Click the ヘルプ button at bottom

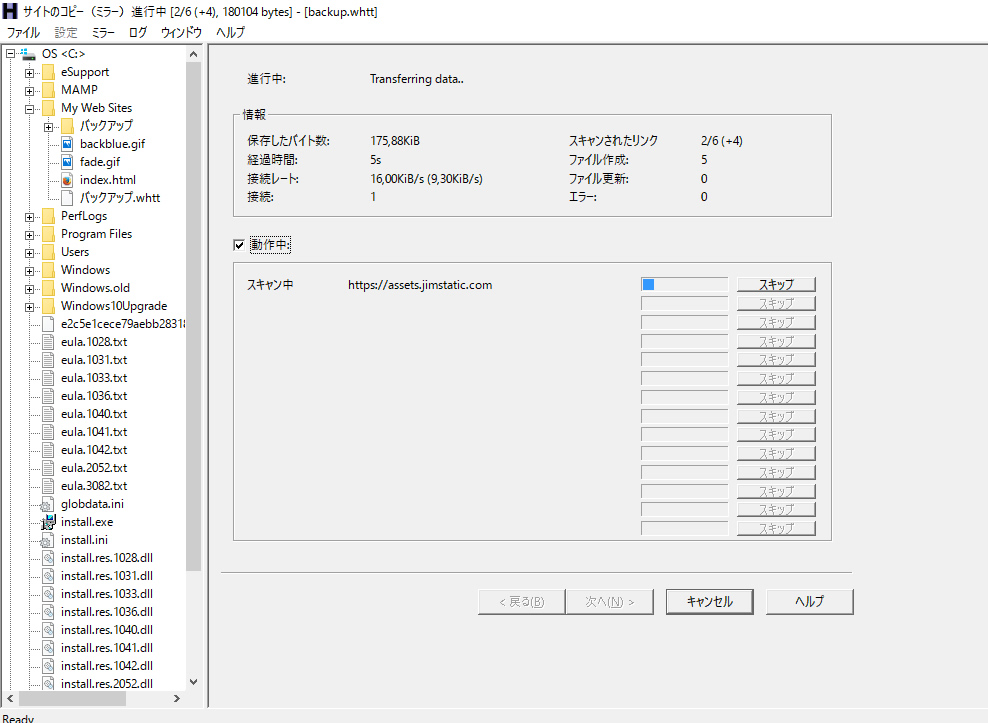point(809,601)
